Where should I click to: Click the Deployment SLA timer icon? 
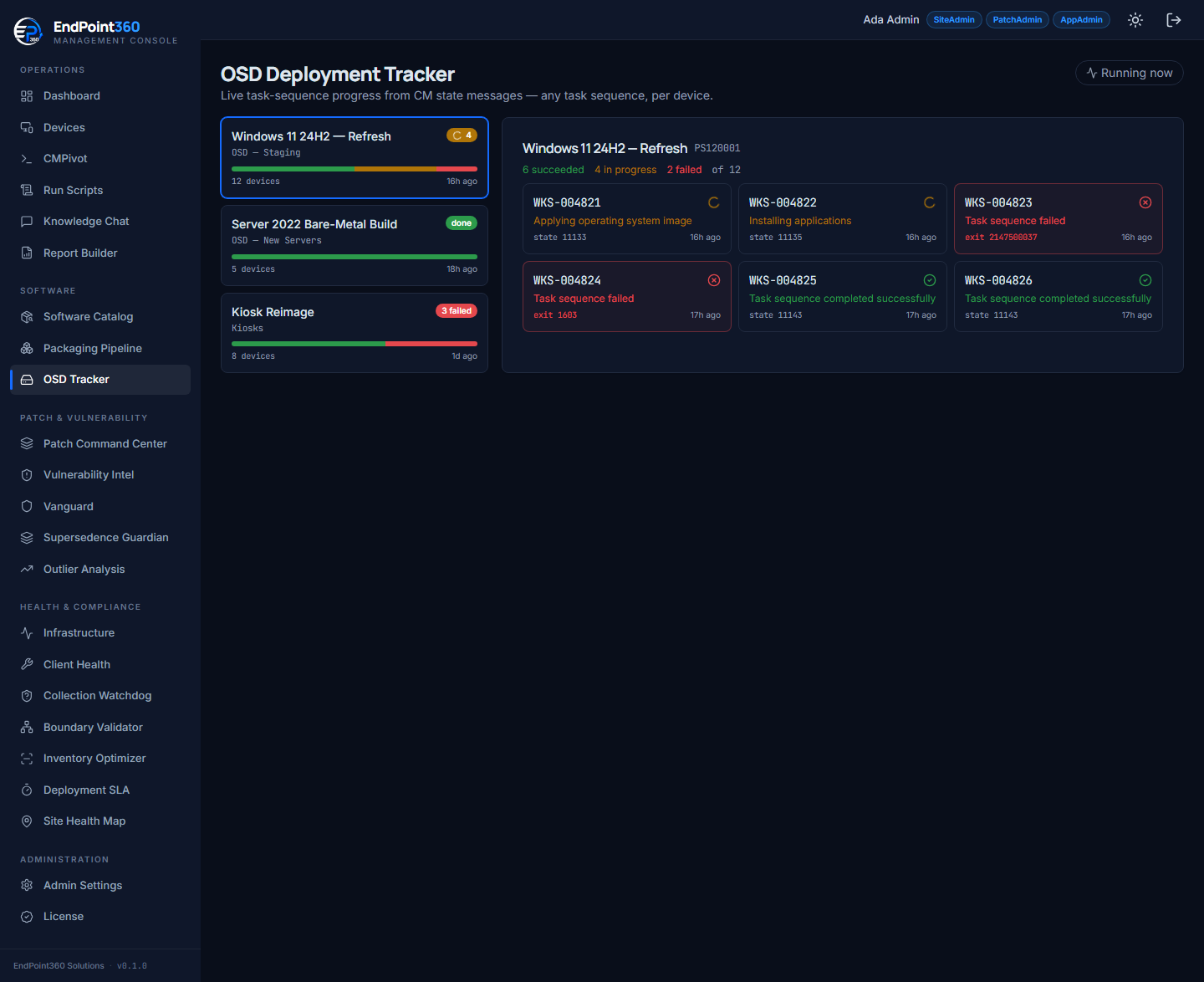click(x=27, y=790)
